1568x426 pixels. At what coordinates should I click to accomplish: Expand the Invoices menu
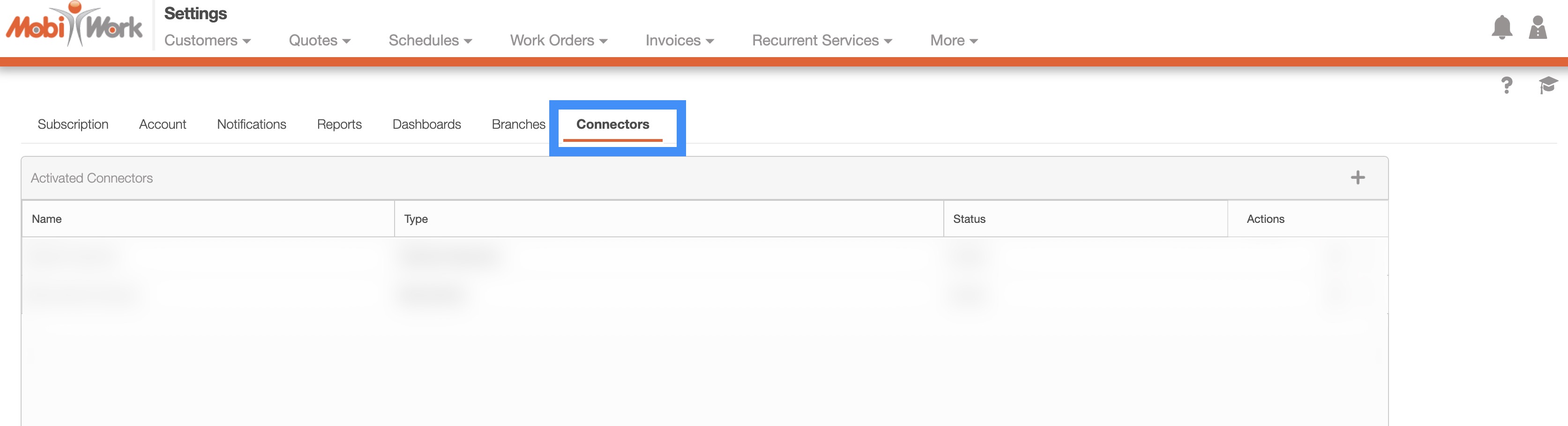point(679,40)
